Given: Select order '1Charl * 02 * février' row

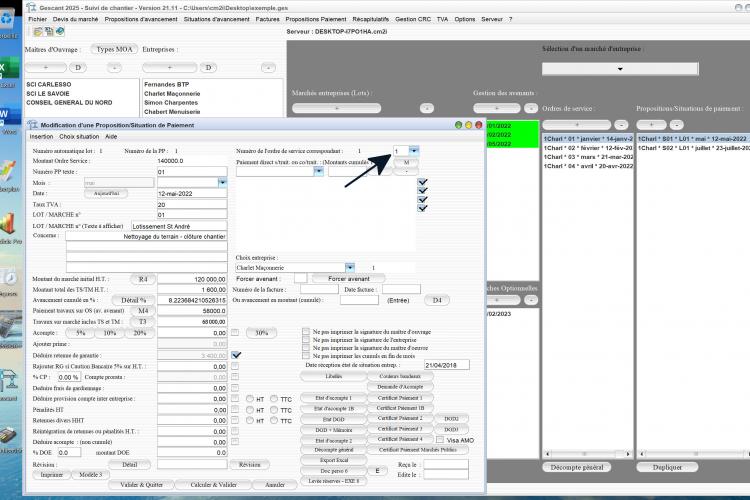Looking at the screenshot, I should (588, 148).
